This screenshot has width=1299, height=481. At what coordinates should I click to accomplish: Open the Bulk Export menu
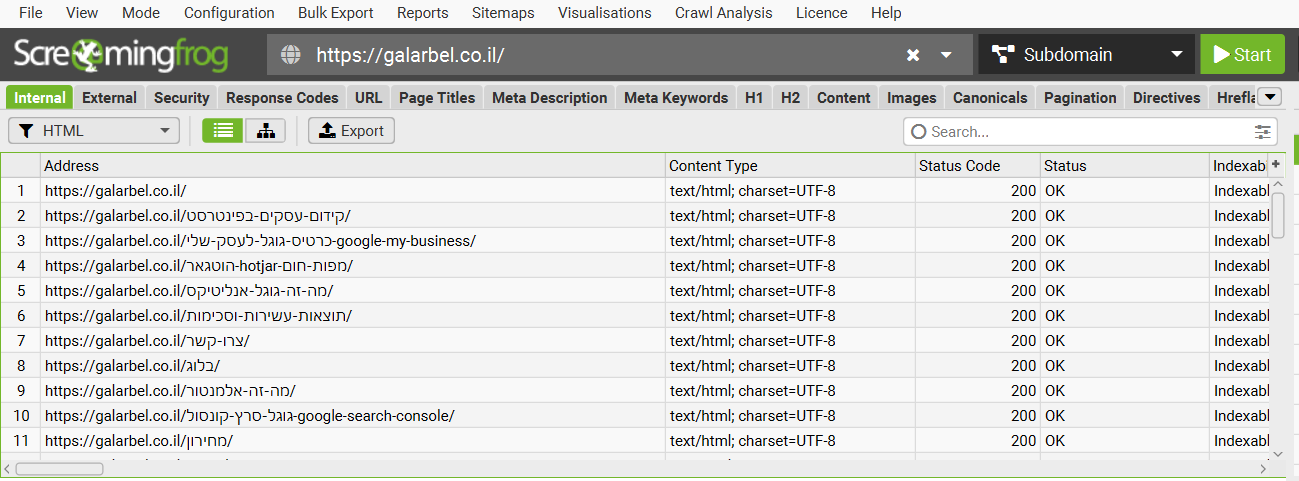pos(336,13)
